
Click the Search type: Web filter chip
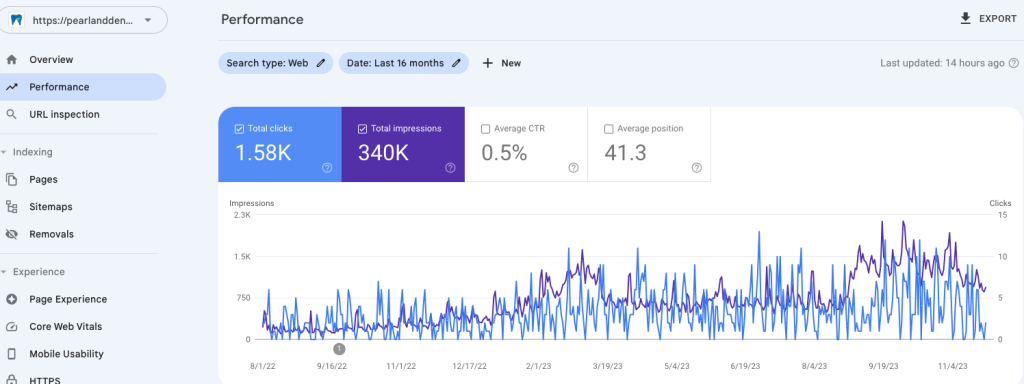[276, 63]
